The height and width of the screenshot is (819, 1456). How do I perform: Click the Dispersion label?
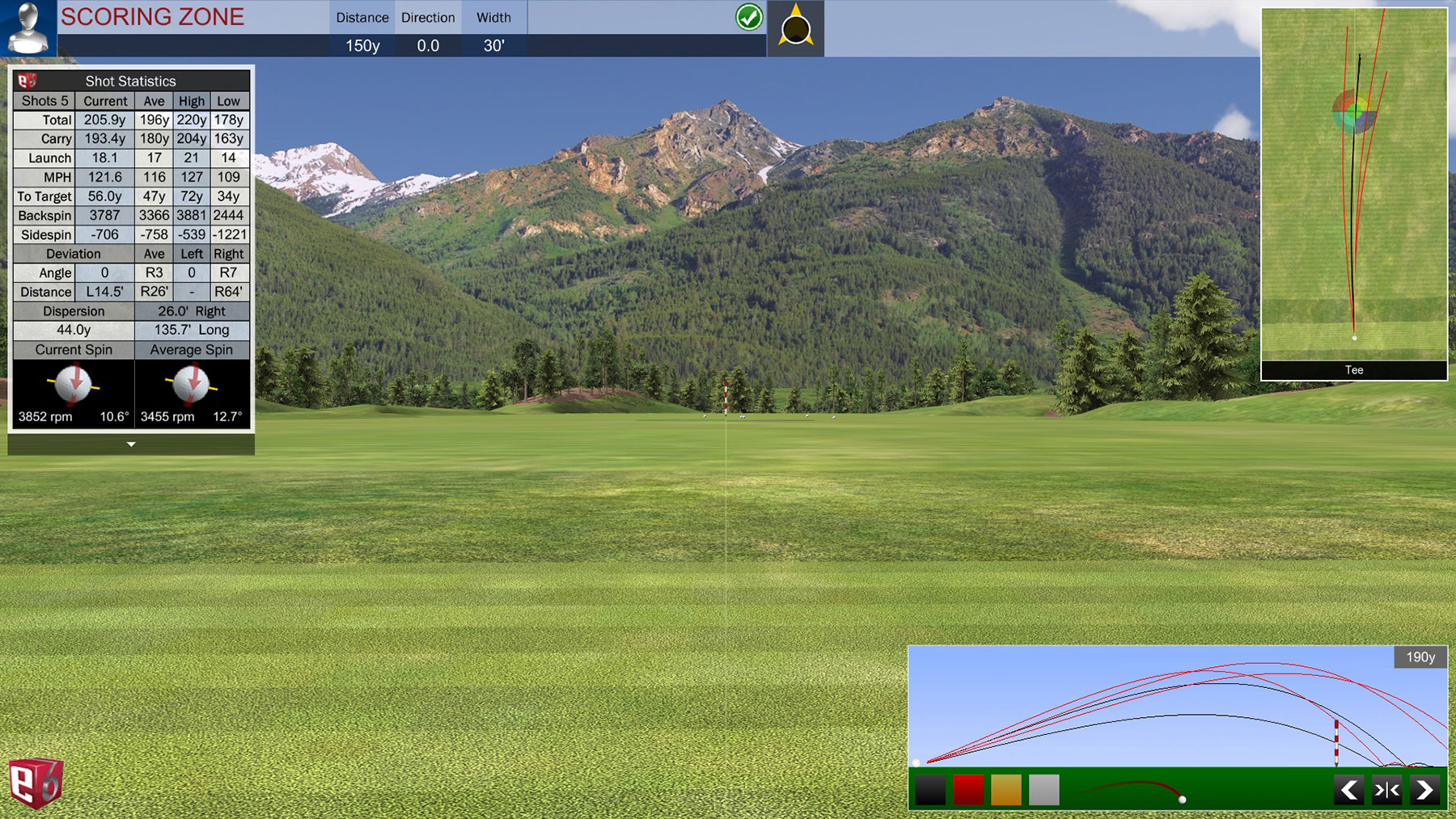[74, 311]
